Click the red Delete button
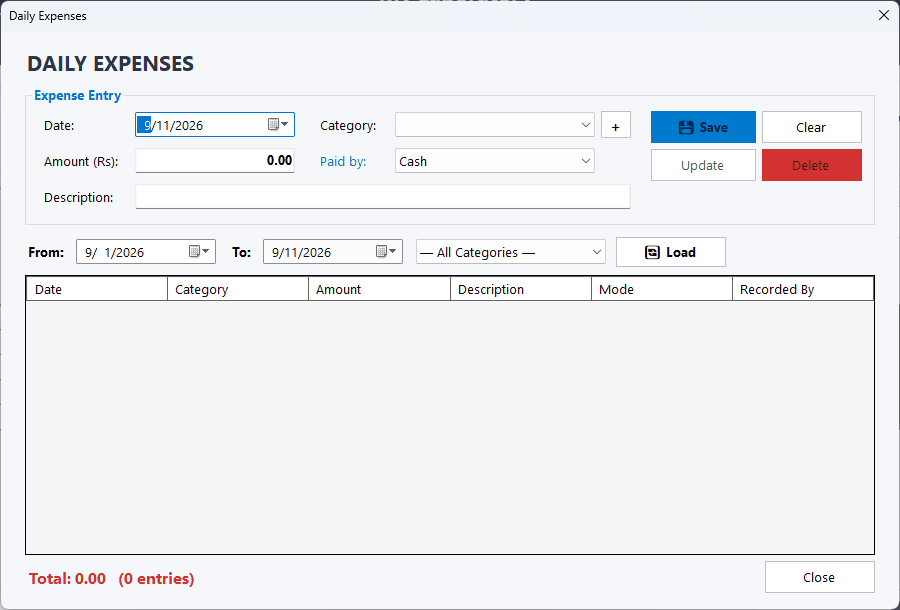 pos(812,165)
